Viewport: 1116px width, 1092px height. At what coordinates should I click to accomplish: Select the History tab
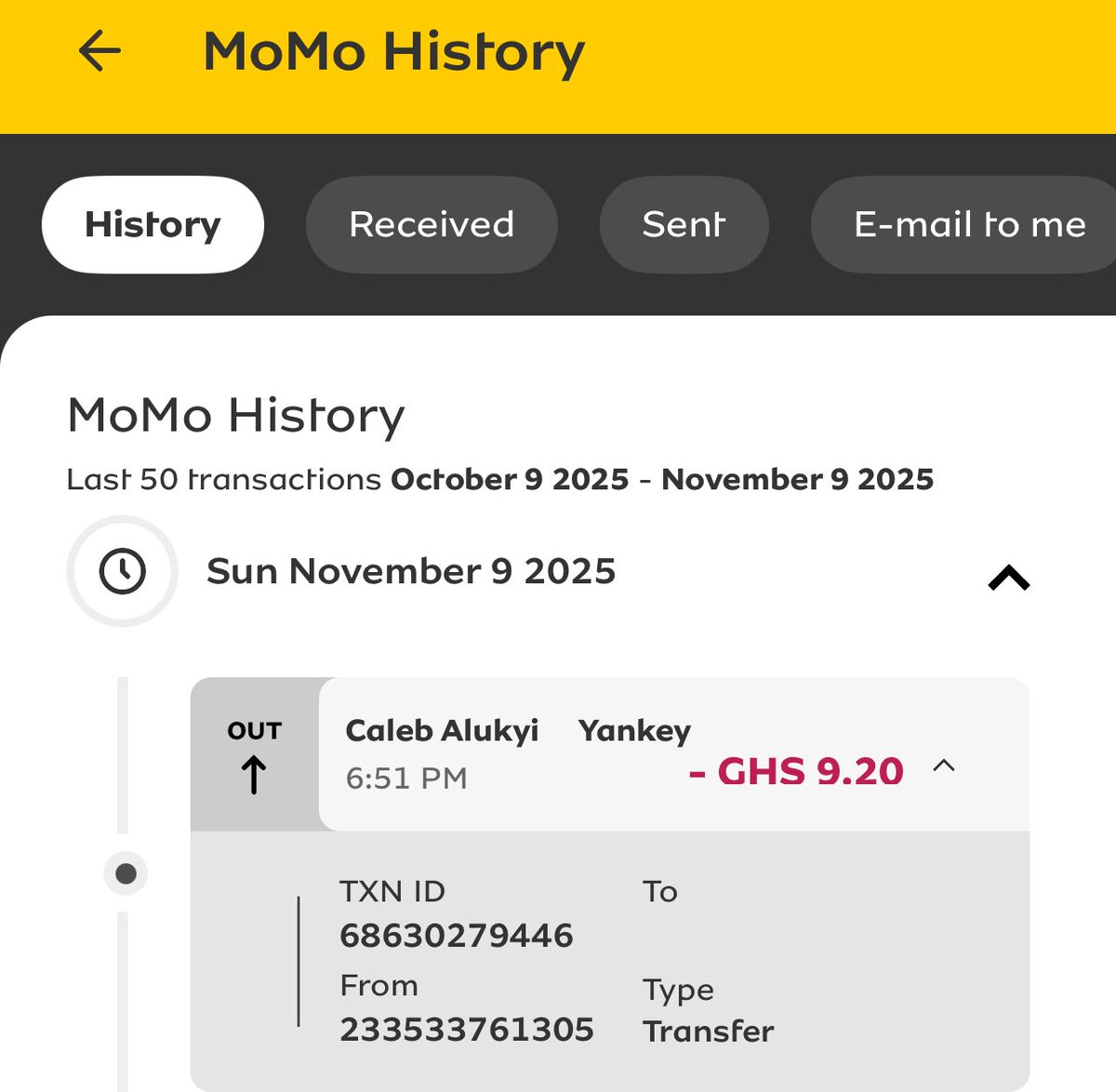pyautogui.click(x=153, y=224)
